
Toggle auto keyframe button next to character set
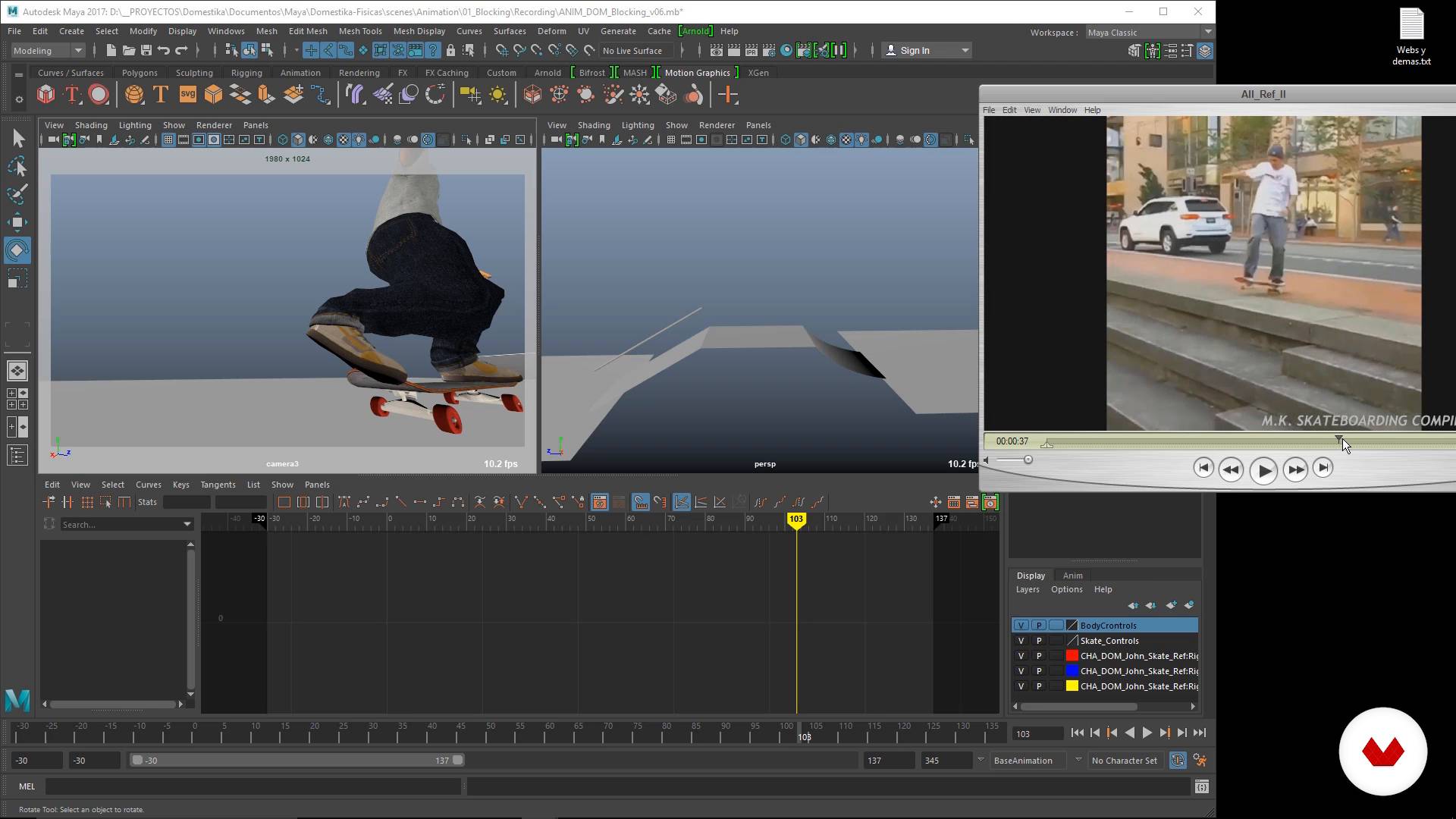coord(1177,760)
